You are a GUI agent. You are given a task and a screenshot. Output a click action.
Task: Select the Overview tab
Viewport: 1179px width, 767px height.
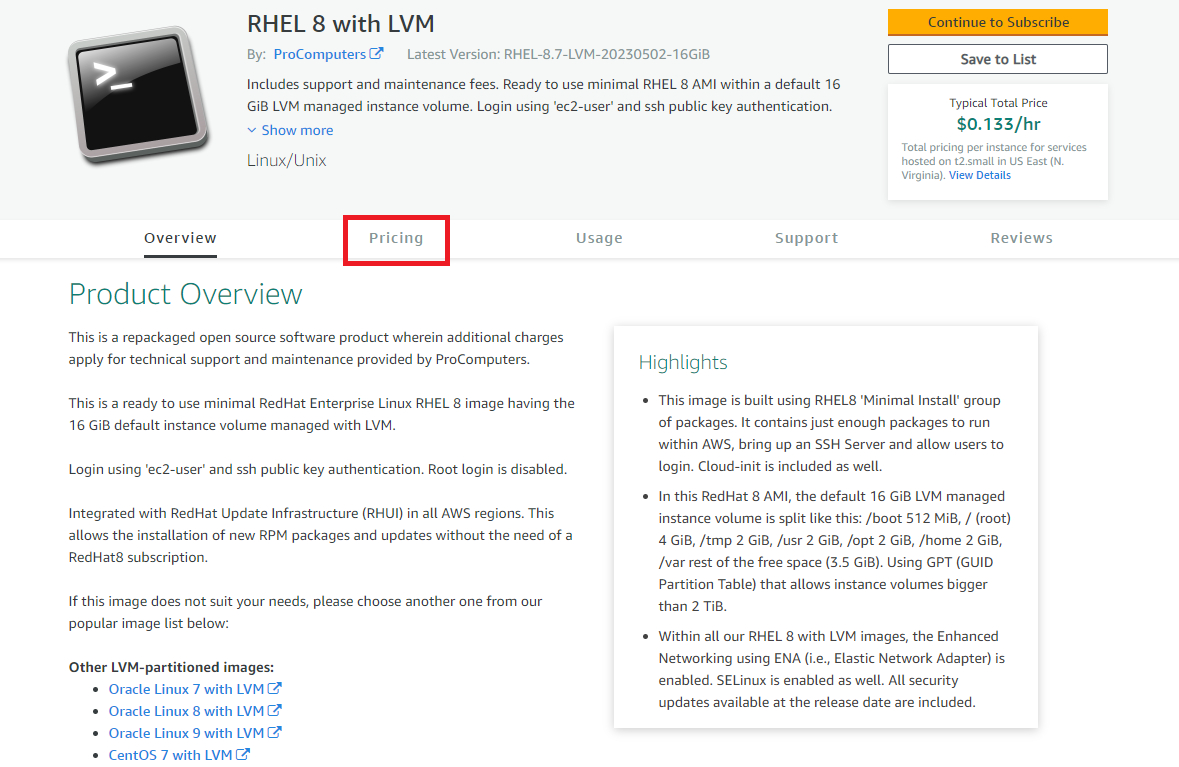coord(180,238)
